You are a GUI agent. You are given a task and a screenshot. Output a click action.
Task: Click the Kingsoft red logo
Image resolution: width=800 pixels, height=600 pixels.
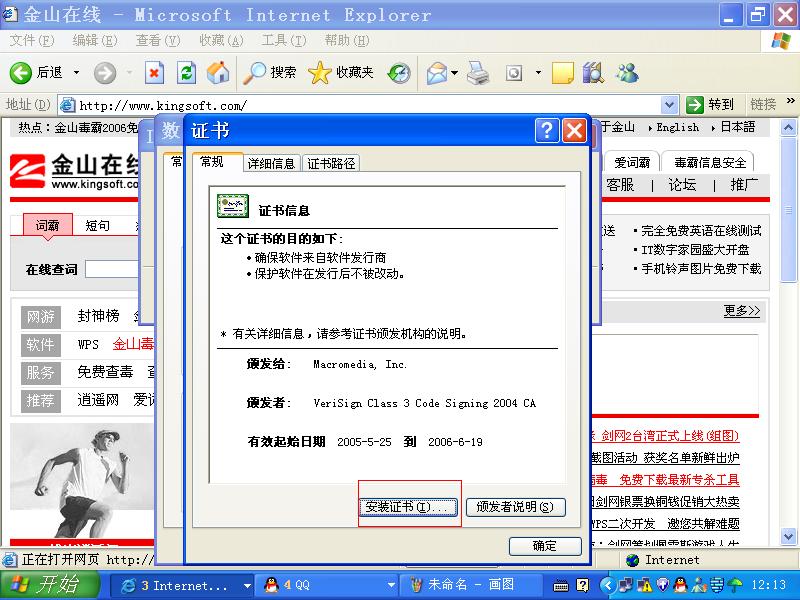tap(28, 171)
